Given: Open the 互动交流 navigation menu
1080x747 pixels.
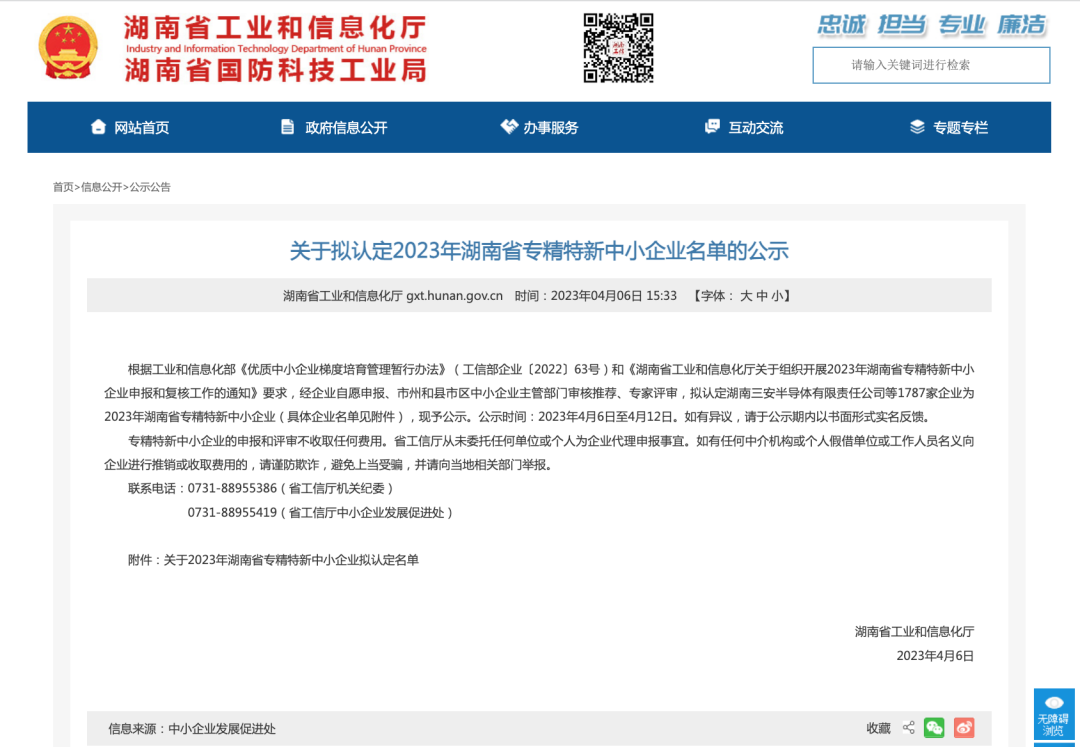Looking at the screenshot, I should pos(755,127).
